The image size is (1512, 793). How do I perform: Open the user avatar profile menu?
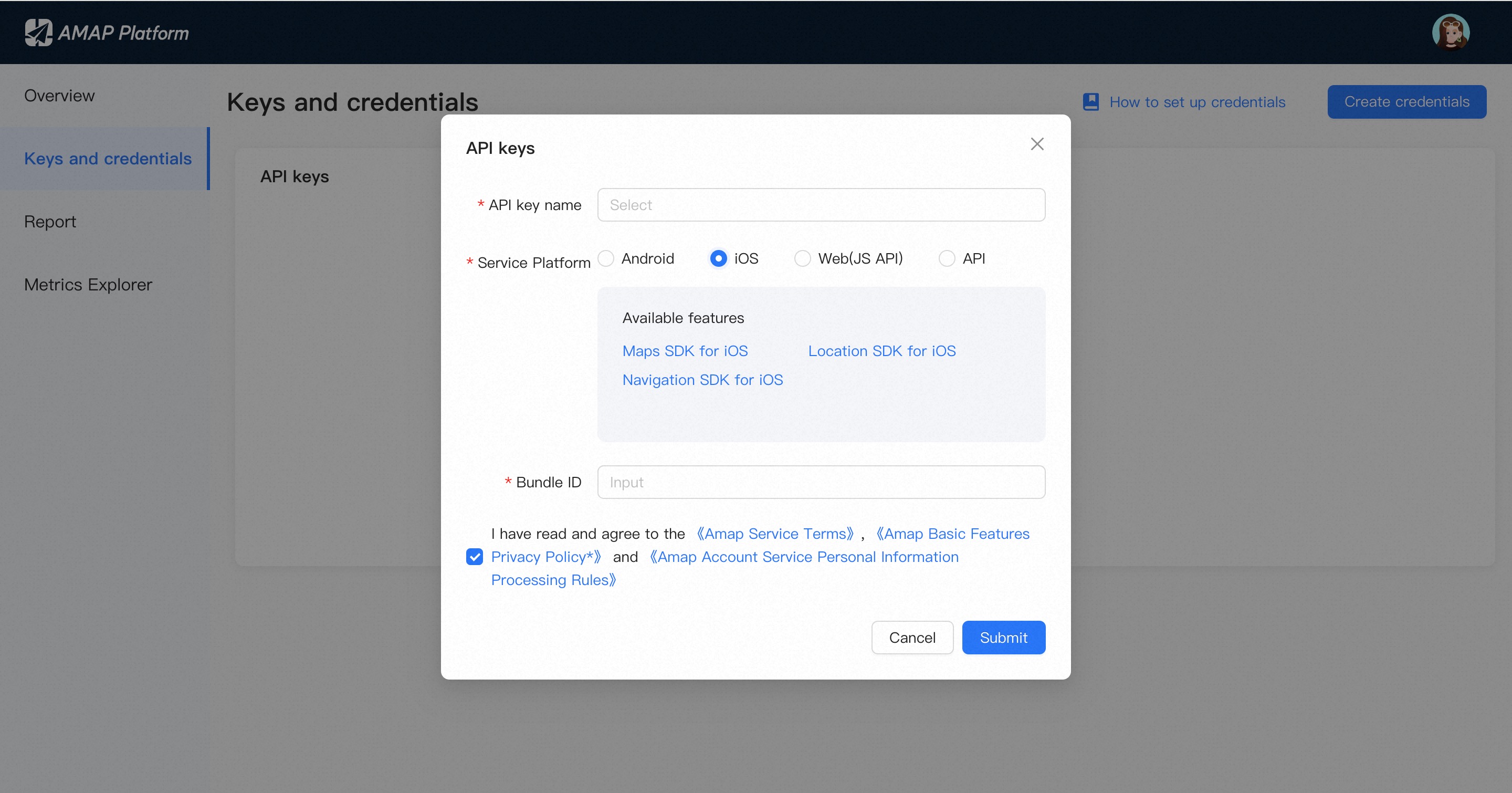point(1451,32)
